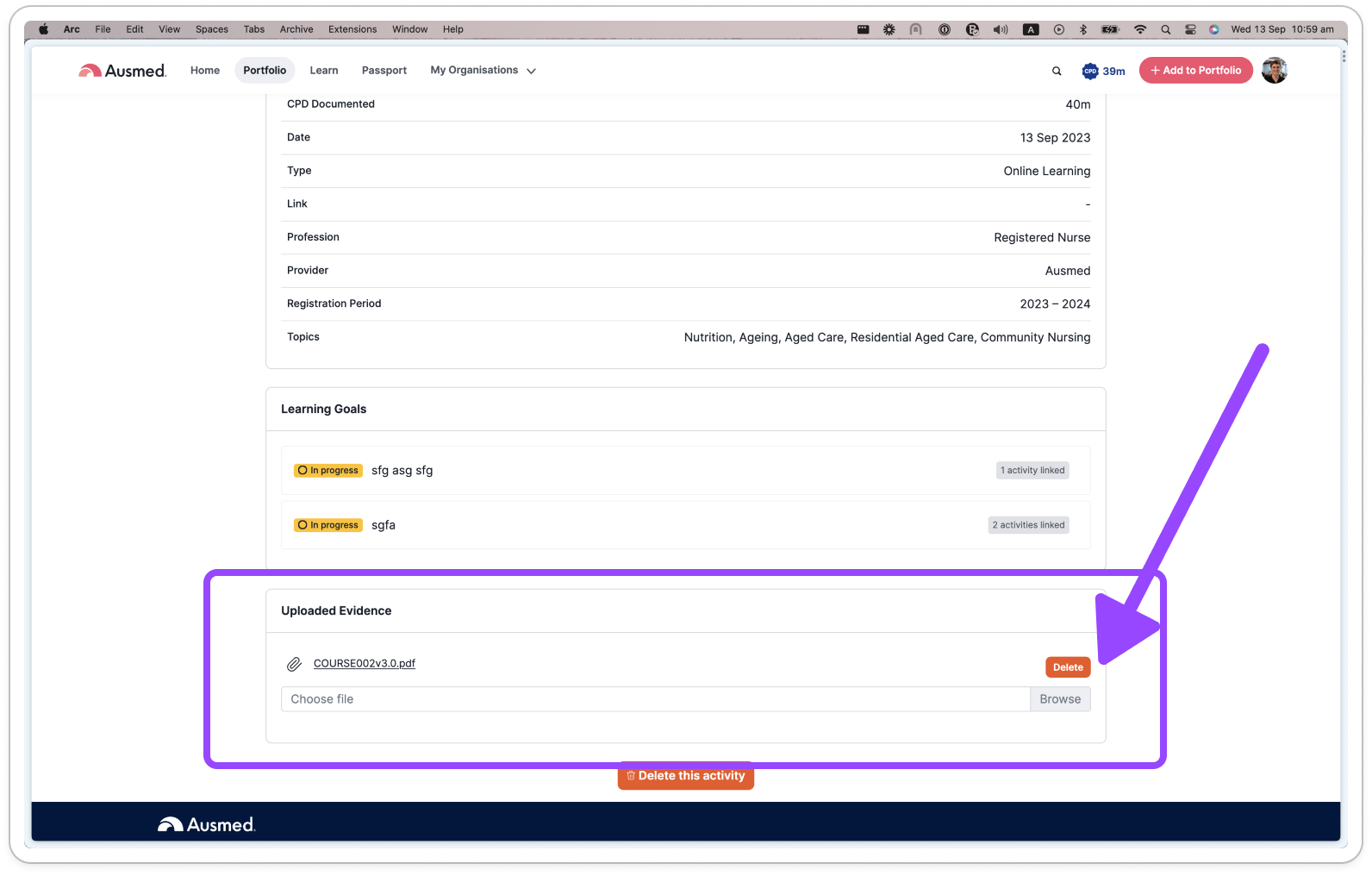Switch to the Learn tab
This screenshot has width=1372, height=876.
coord(324,71)
